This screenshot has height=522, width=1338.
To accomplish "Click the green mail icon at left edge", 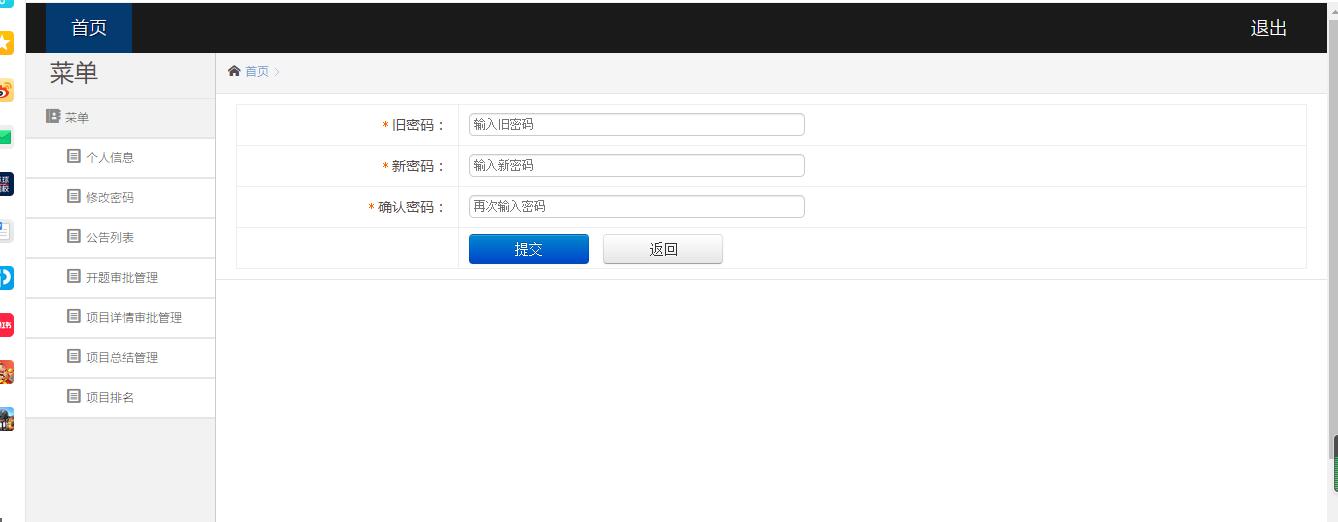I will (x=6, y=137).
